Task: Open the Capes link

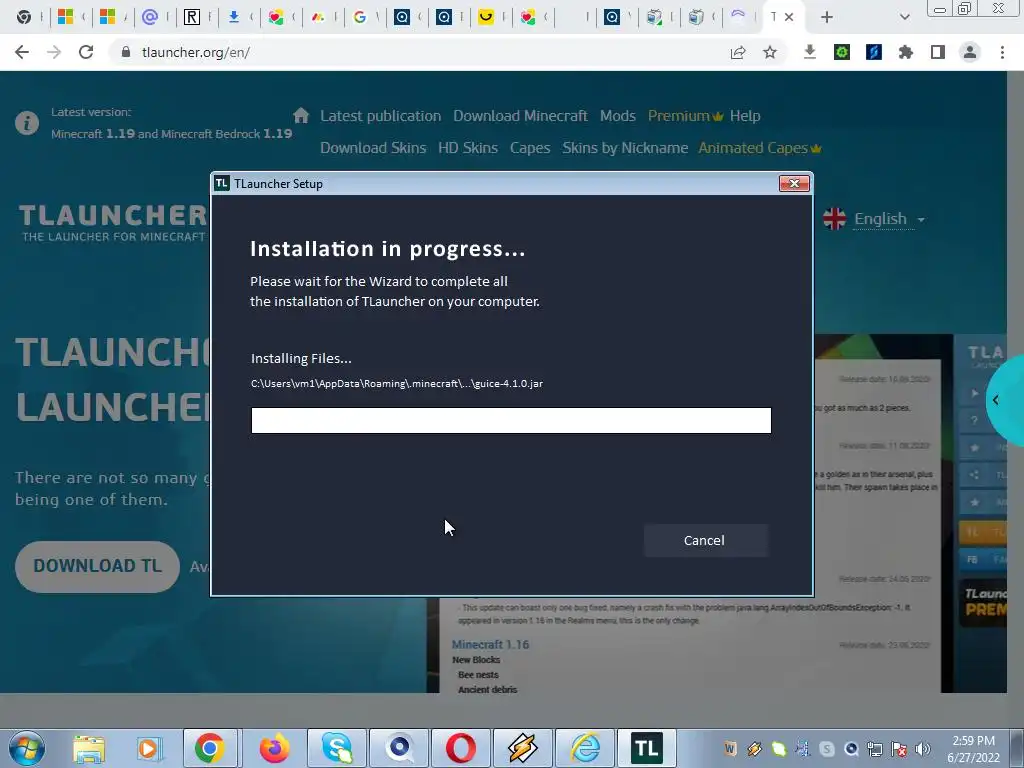Action: pyautogui.click(x=530, y=148)
